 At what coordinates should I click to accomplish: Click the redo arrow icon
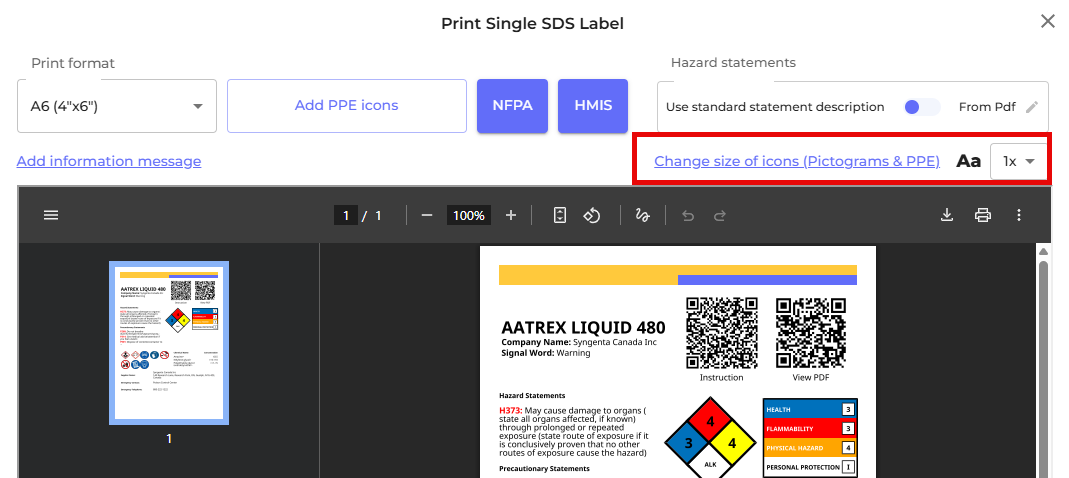coord(719,215)
